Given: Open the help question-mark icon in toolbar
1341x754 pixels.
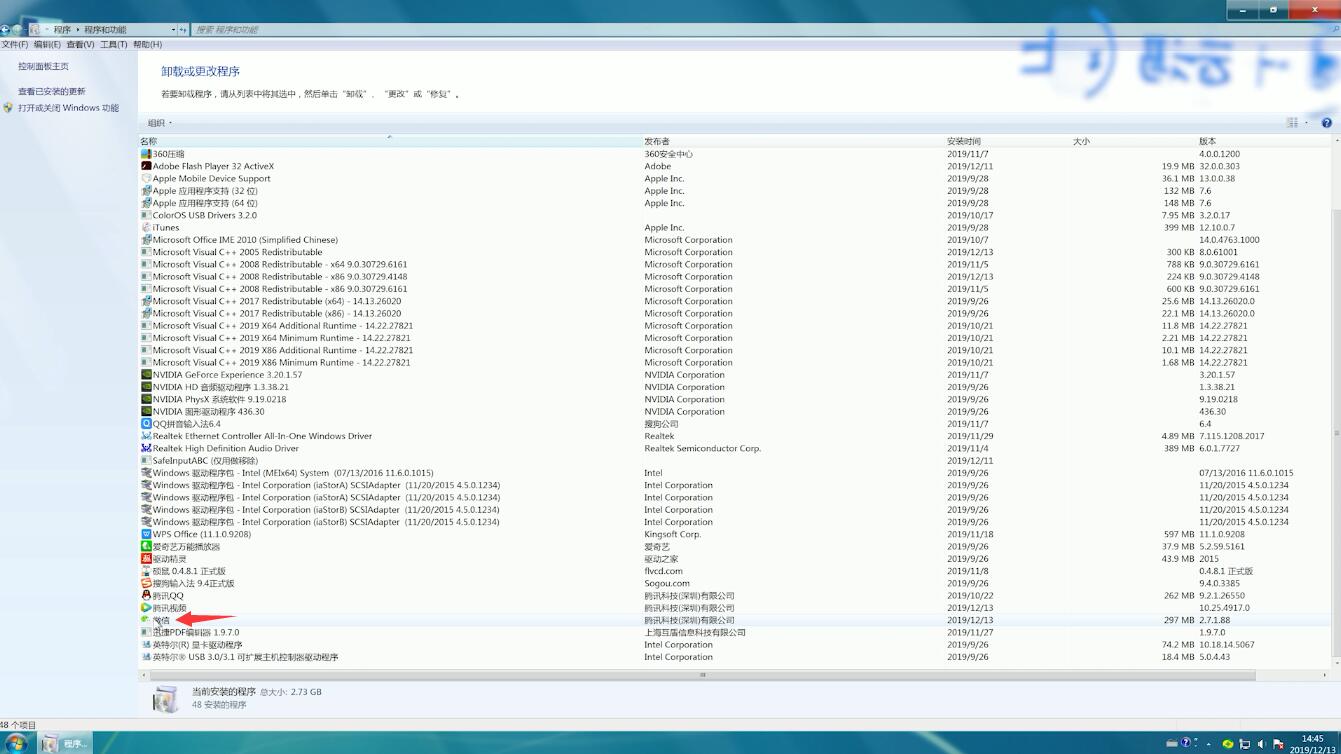Looking at the screenshot, I should tap(1327, 123).
